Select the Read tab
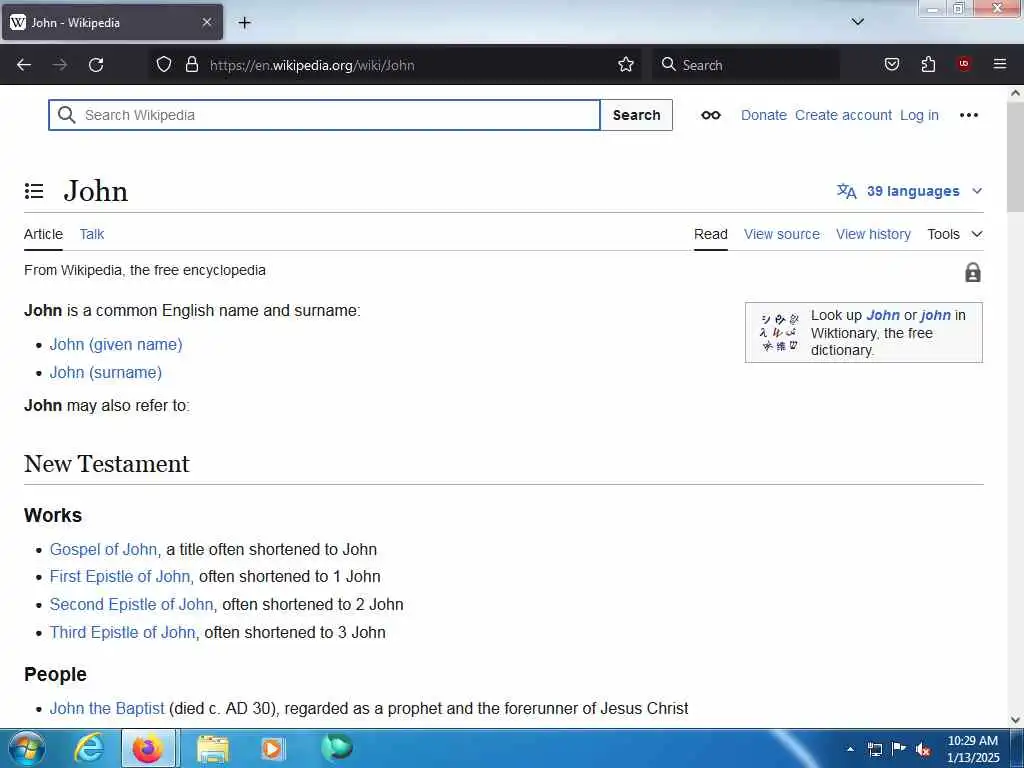 [x=711, y=234]
